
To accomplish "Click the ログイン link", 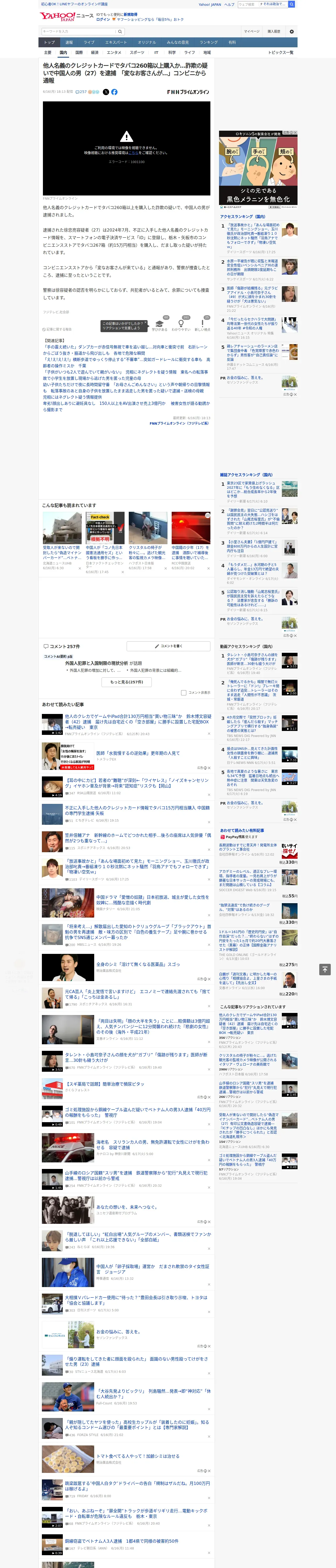I will pos(103,20).
